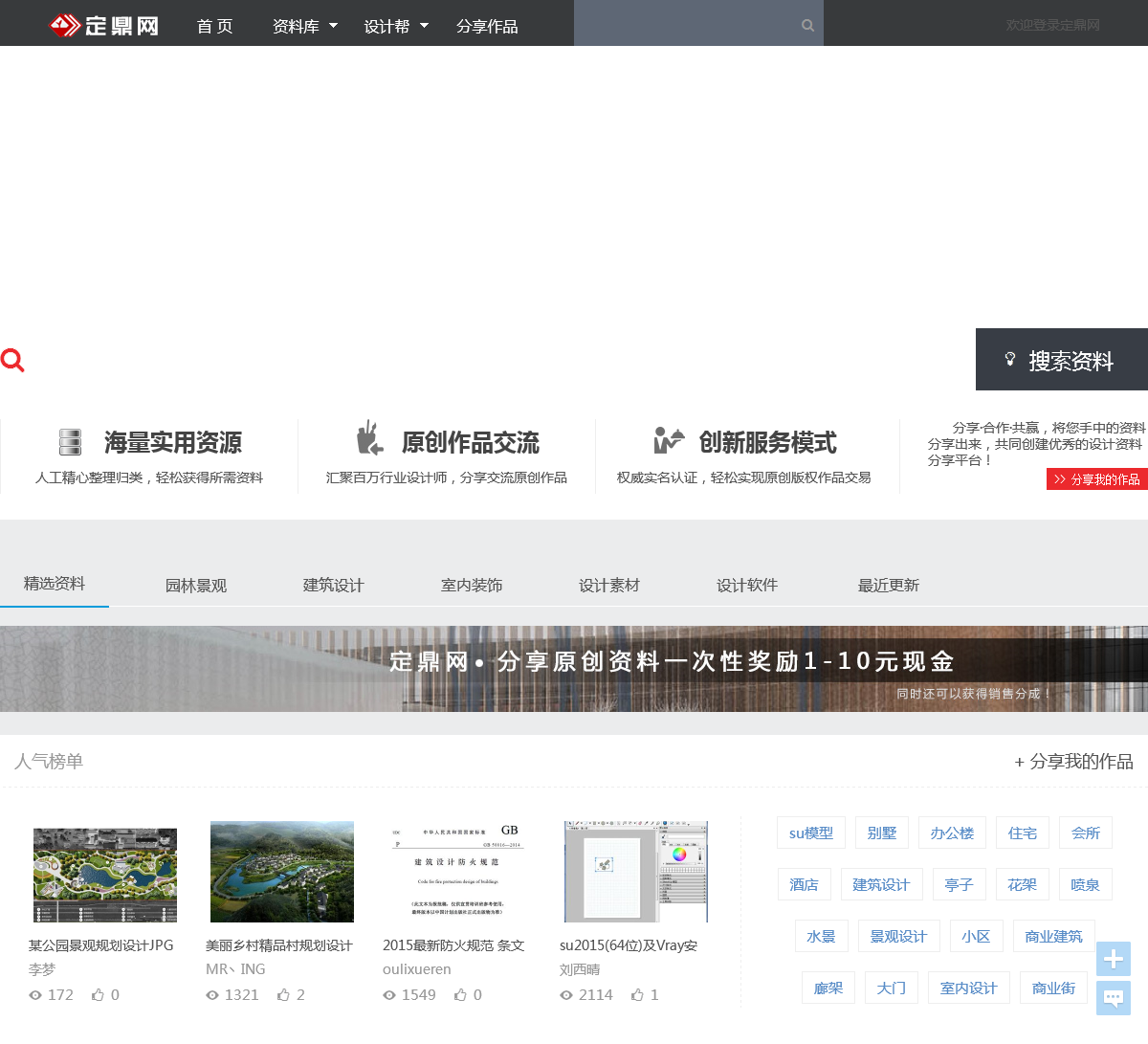Click the 小区 tag
This screenshot has width=1148, height=1044.
pyautogui.click(x=977, y=936)
